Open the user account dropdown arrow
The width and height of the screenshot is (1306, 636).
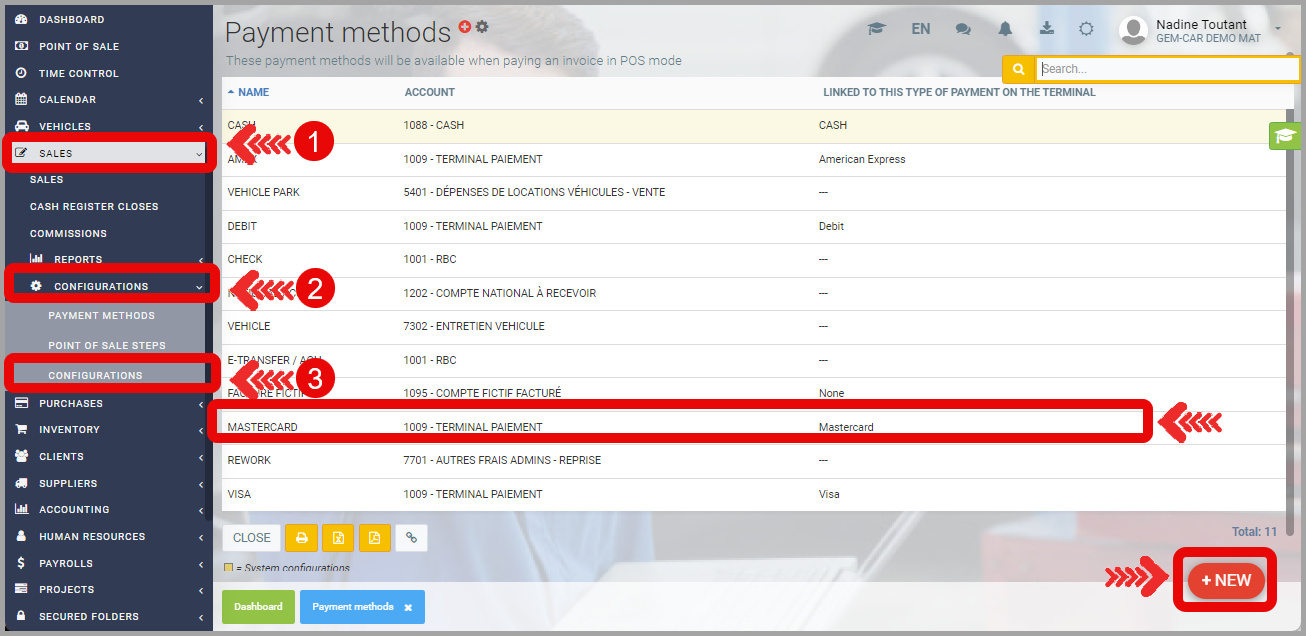(x=1278, y=28)
